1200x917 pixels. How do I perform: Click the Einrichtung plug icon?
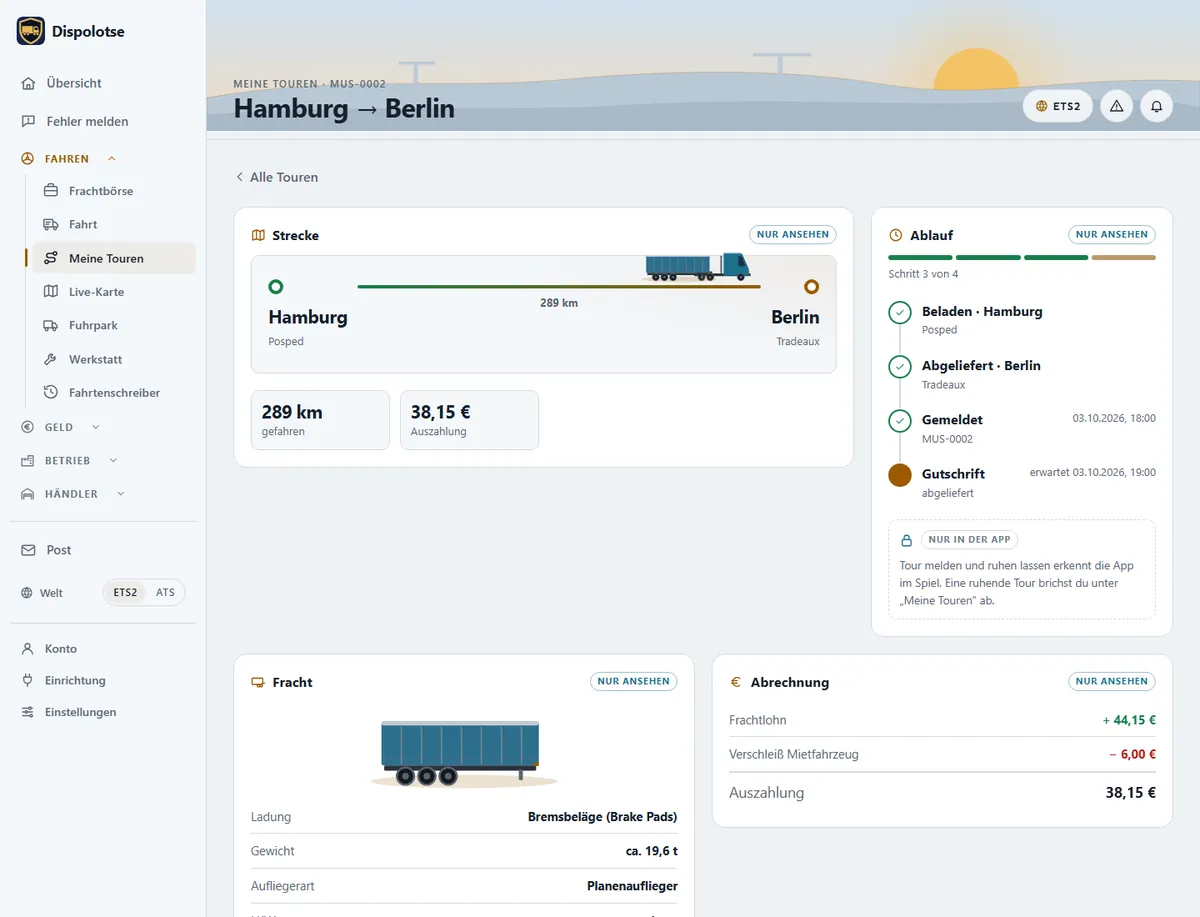[x=28, y=680]
